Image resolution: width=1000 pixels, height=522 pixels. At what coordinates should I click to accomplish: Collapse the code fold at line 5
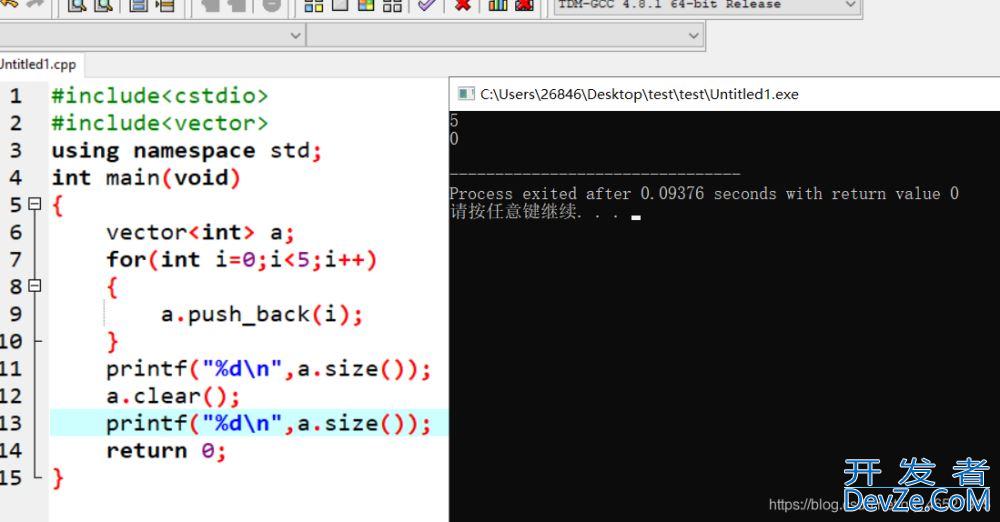point(35,204)
